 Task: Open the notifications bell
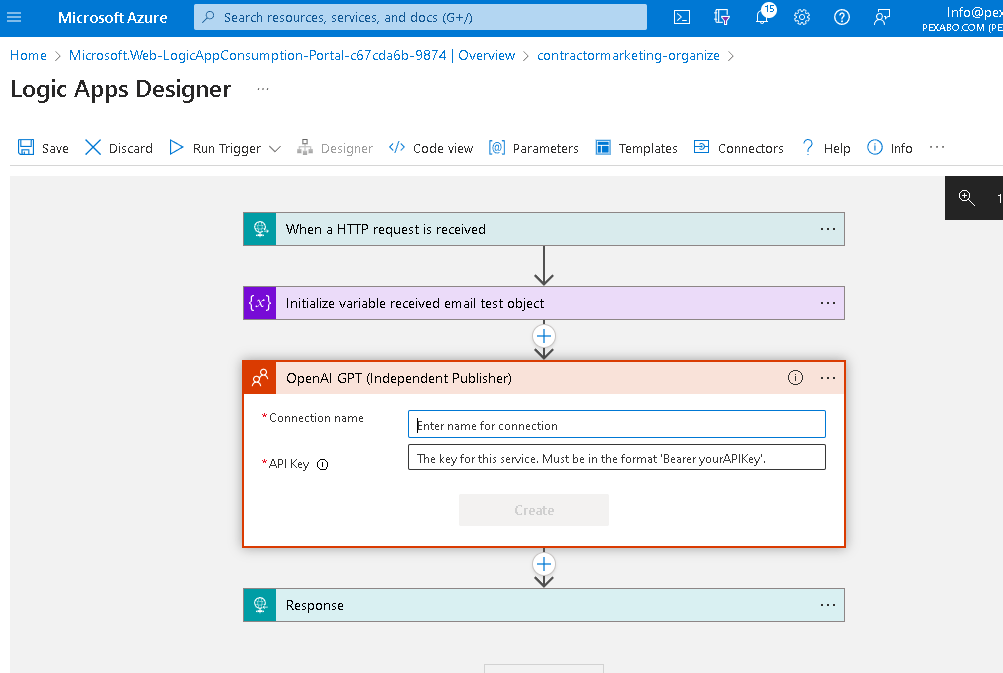(x=762, y=17)
